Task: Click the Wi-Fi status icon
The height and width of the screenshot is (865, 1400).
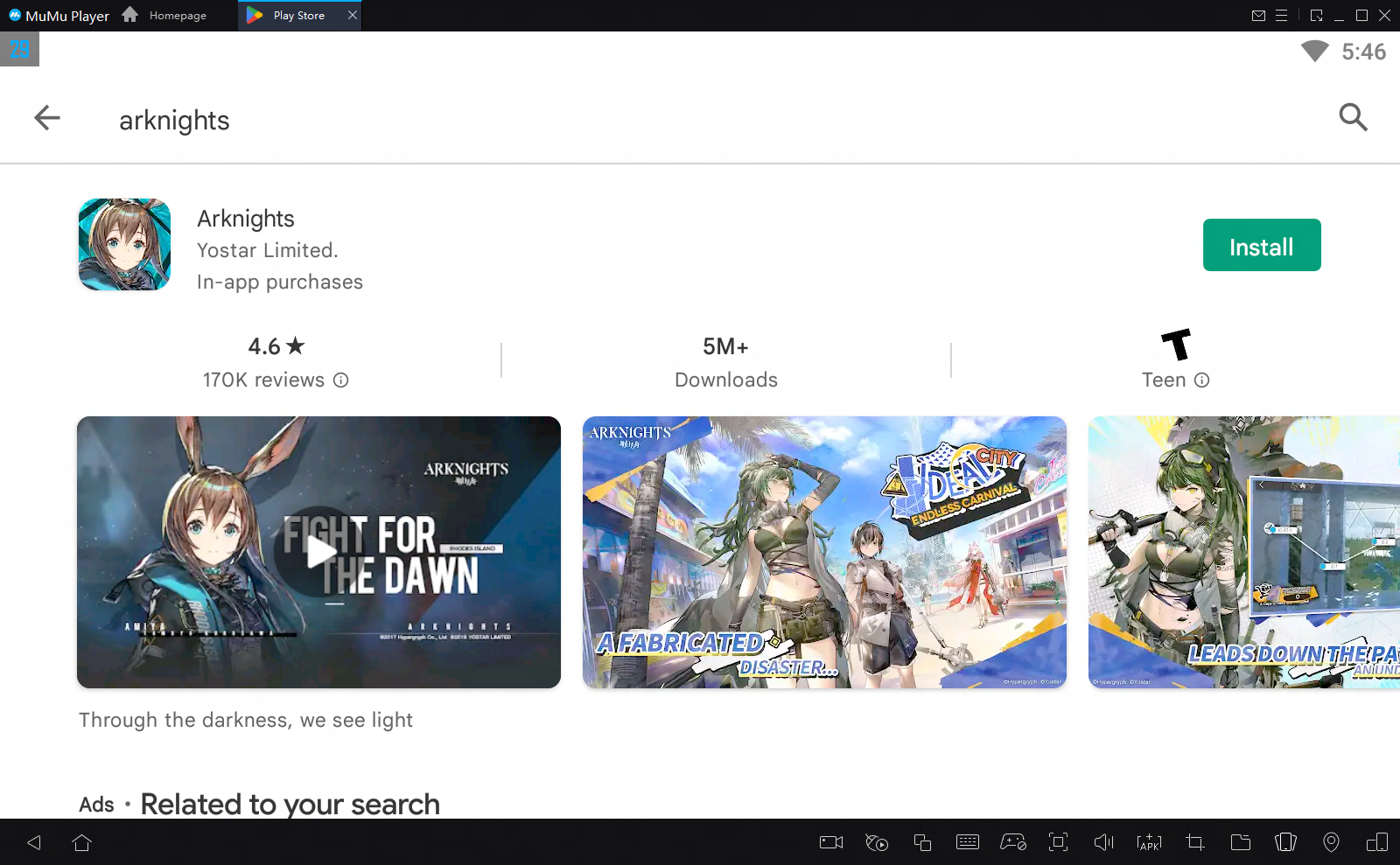Action: 1314,52
